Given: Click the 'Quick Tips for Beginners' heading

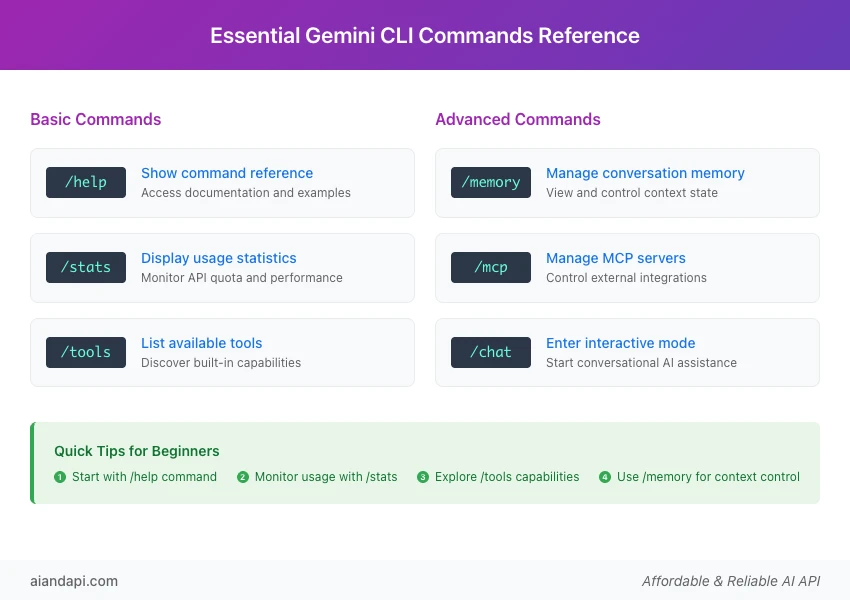Looking at the screenshot, I should point(137,451).
